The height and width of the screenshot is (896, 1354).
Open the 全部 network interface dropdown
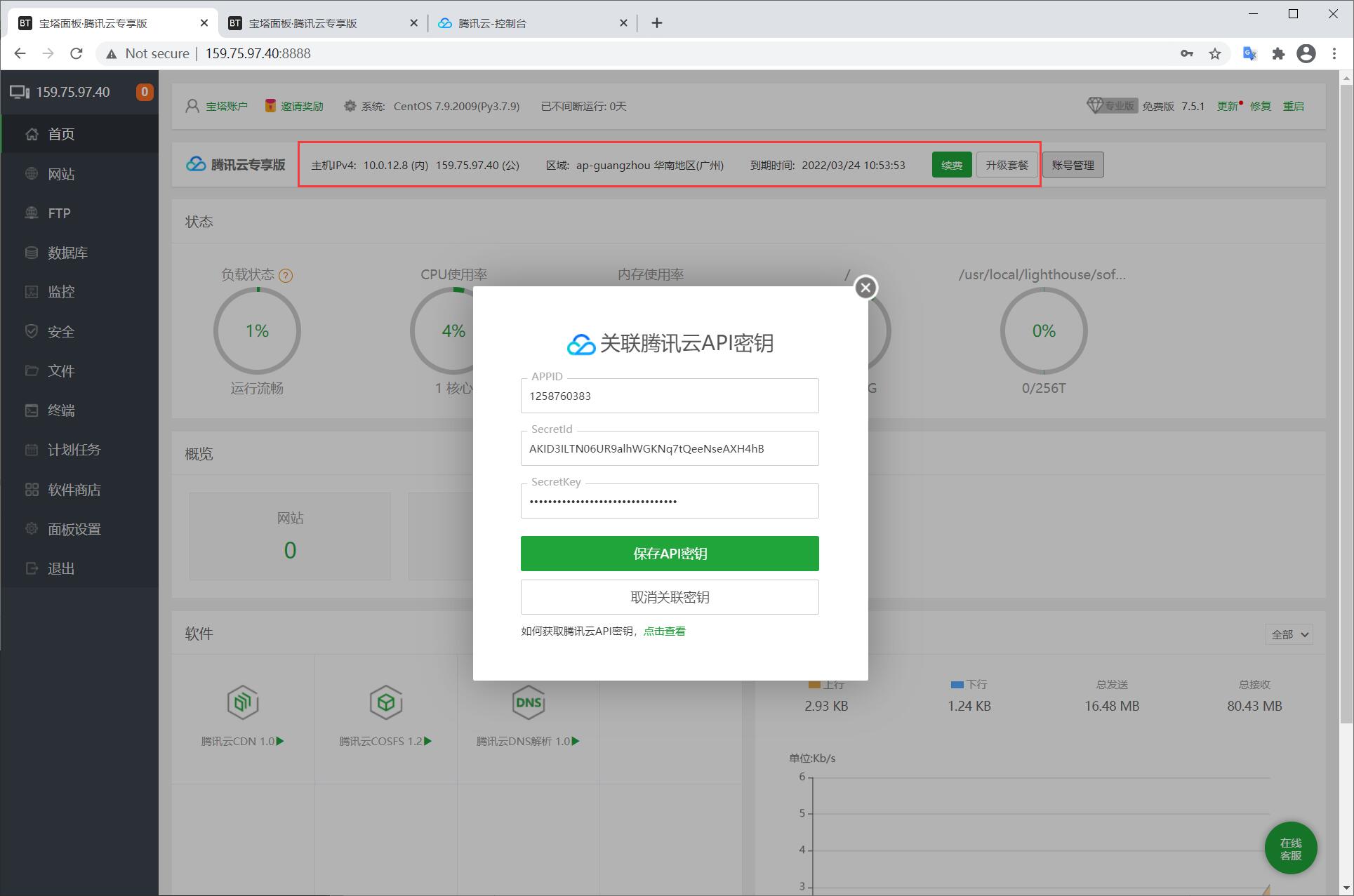[1289, 634]
